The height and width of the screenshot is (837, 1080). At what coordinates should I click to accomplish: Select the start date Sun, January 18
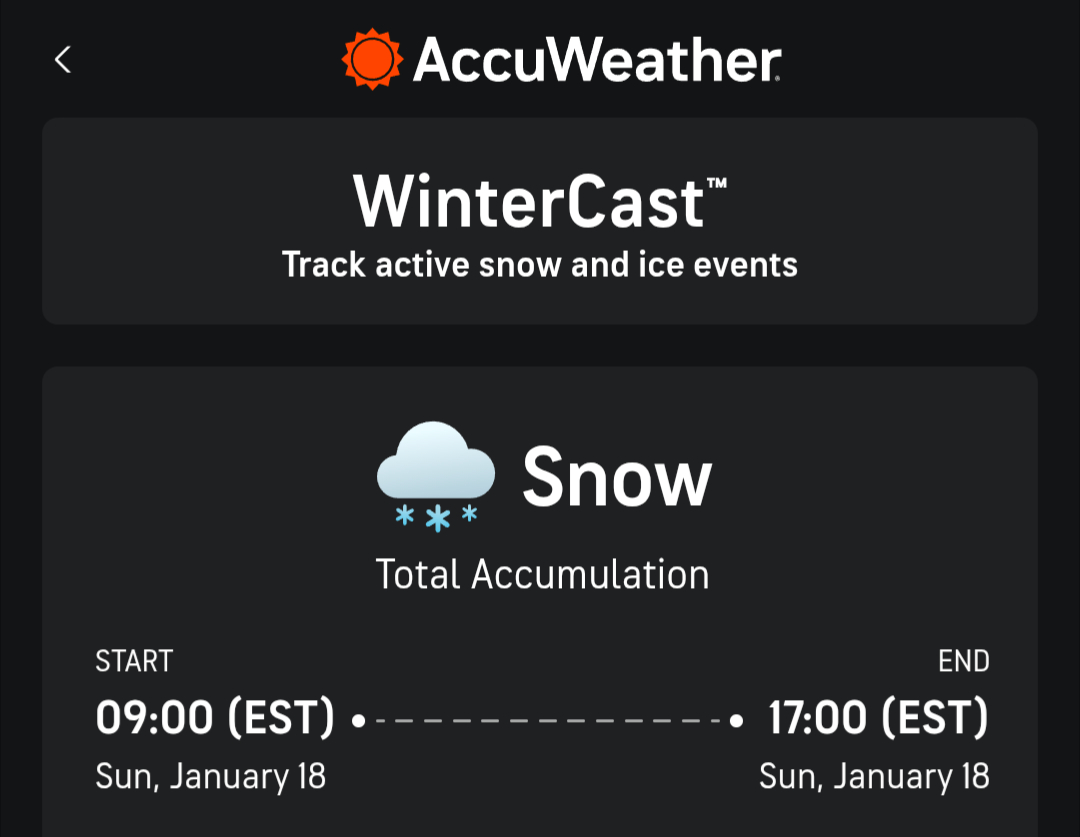(x=211, y=776)
